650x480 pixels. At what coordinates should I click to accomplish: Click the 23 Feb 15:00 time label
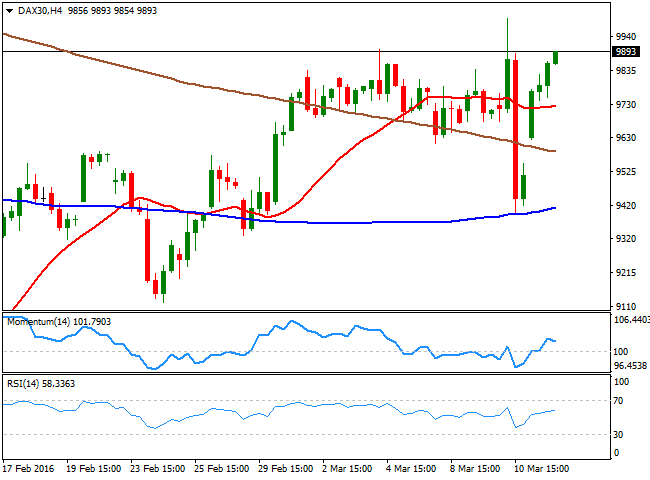coord(158,469)
